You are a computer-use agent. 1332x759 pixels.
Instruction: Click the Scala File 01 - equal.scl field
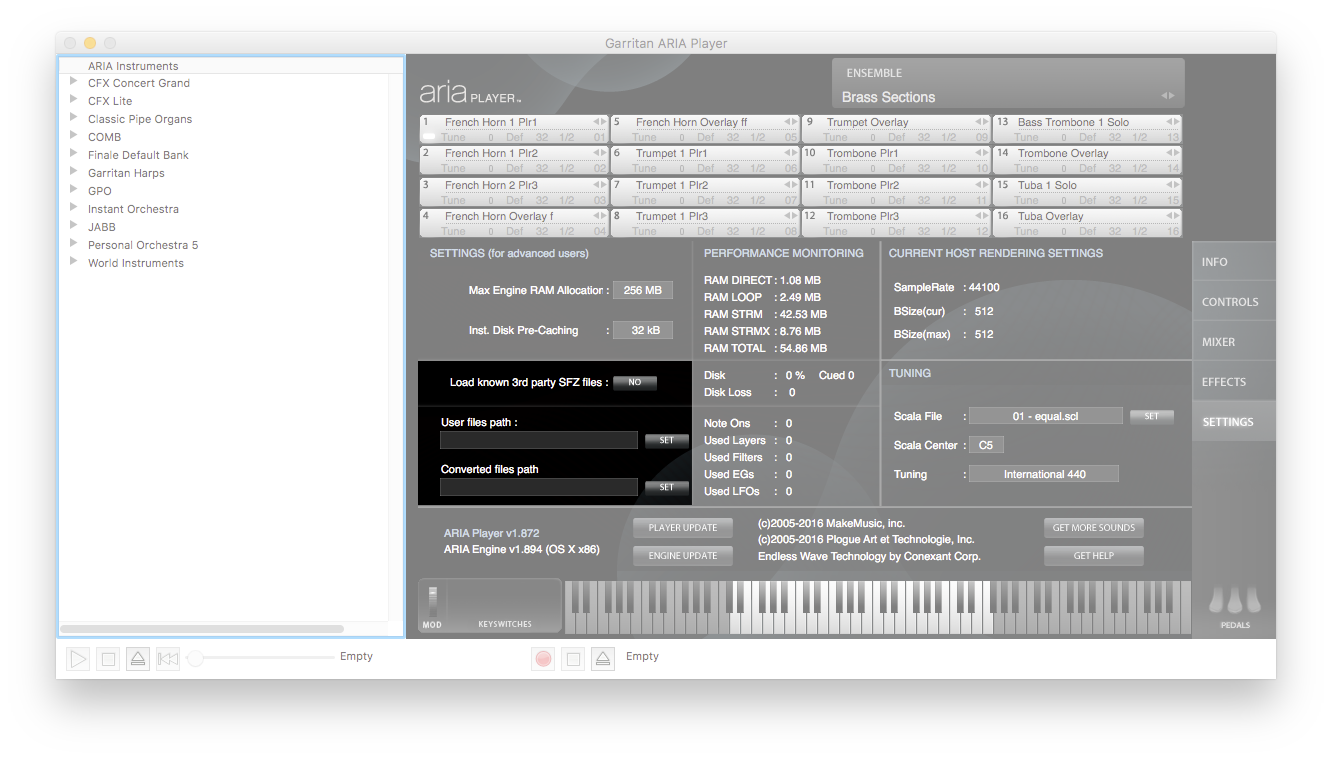[1046, 416]
